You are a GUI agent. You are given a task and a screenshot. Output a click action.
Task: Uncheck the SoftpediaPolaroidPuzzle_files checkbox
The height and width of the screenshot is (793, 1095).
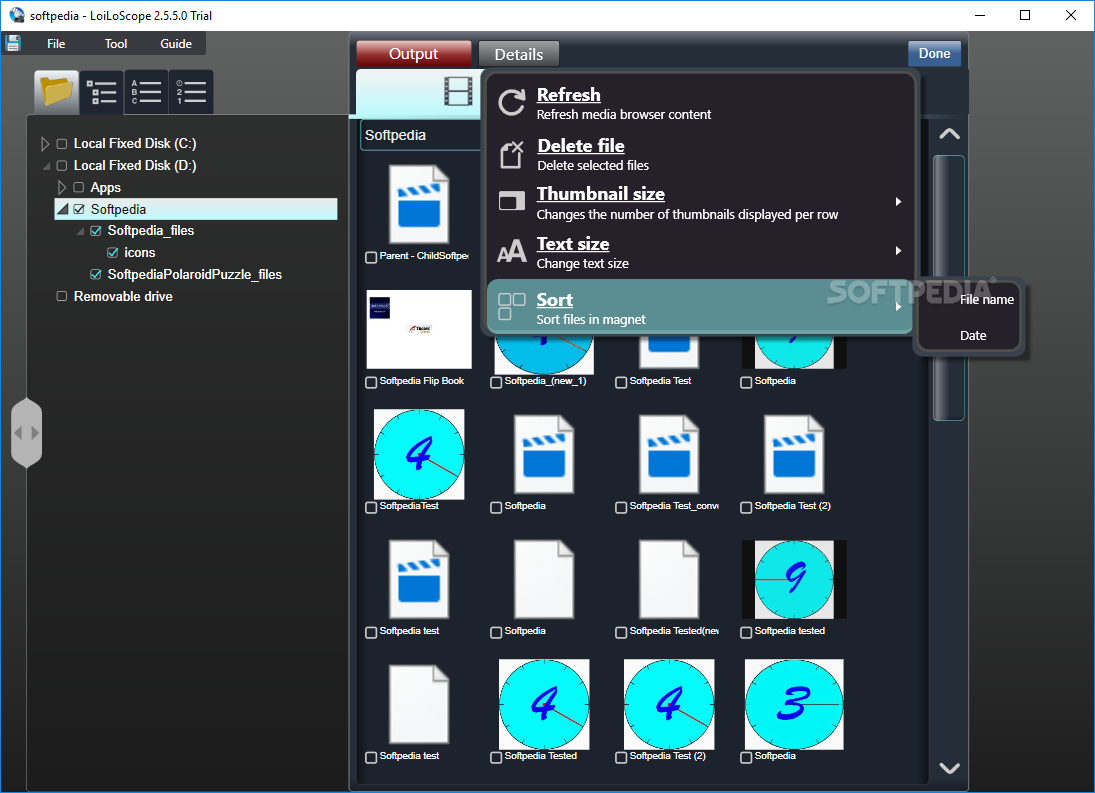click(96, 274)
